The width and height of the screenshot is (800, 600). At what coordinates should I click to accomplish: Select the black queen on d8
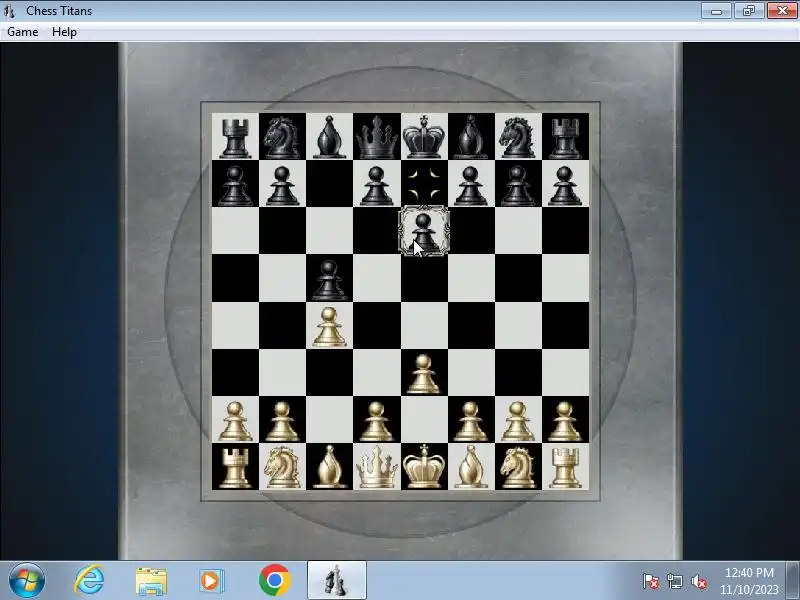(377, 137)
